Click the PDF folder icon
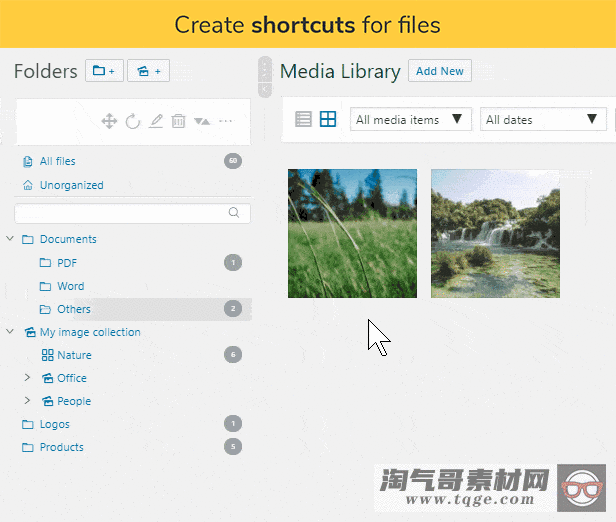 point(46,262)
